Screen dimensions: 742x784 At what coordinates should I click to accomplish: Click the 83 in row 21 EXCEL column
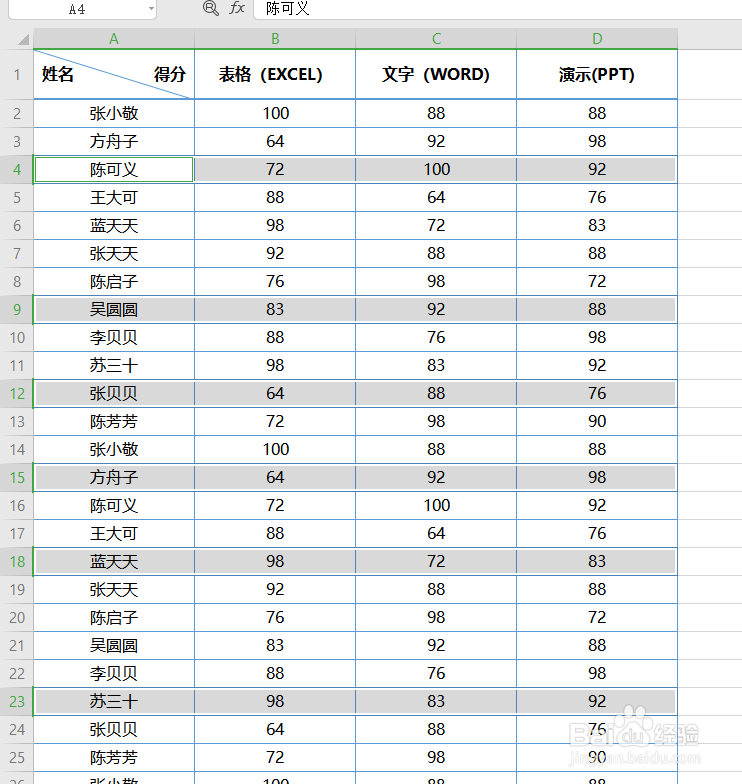[275, 646]
